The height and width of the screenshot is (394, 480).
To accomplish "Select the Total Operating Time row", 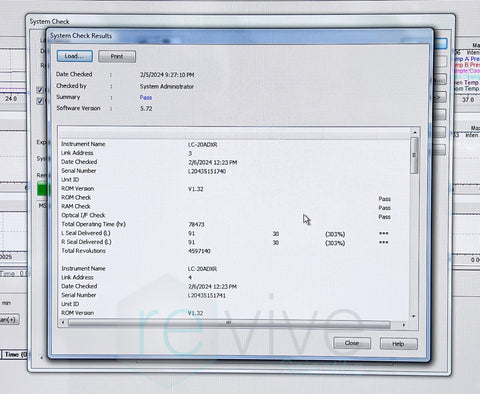I will click(x=233, y=224).
